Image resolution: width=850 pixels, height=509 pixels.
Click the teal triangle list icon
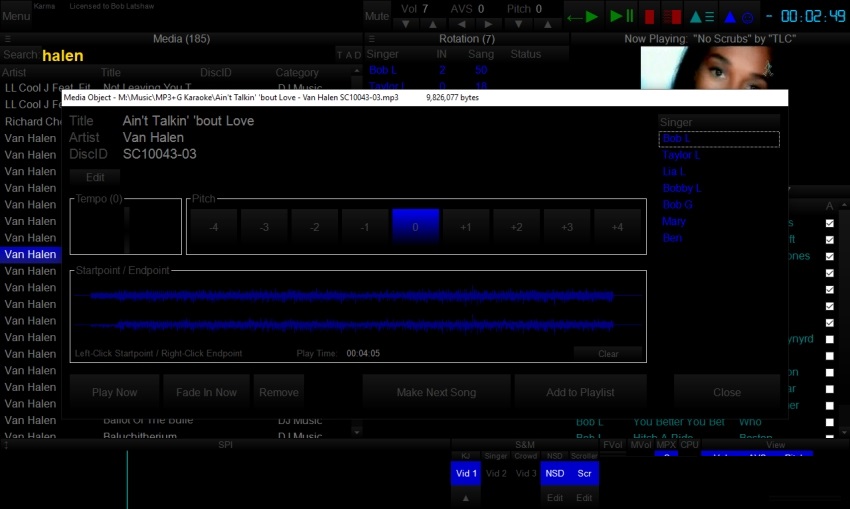703,16
